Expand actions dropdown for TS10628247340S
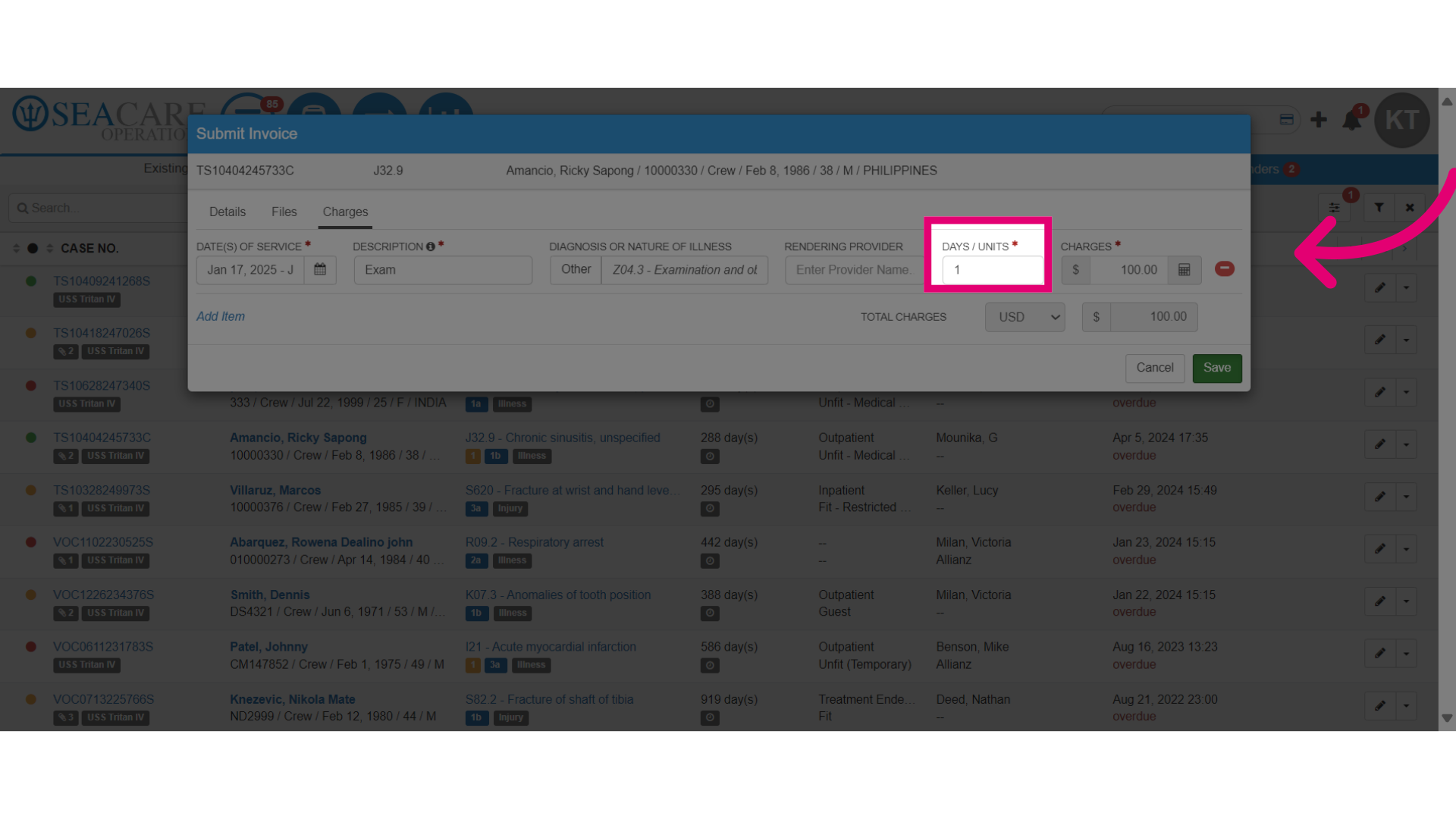 (1406, 392)
